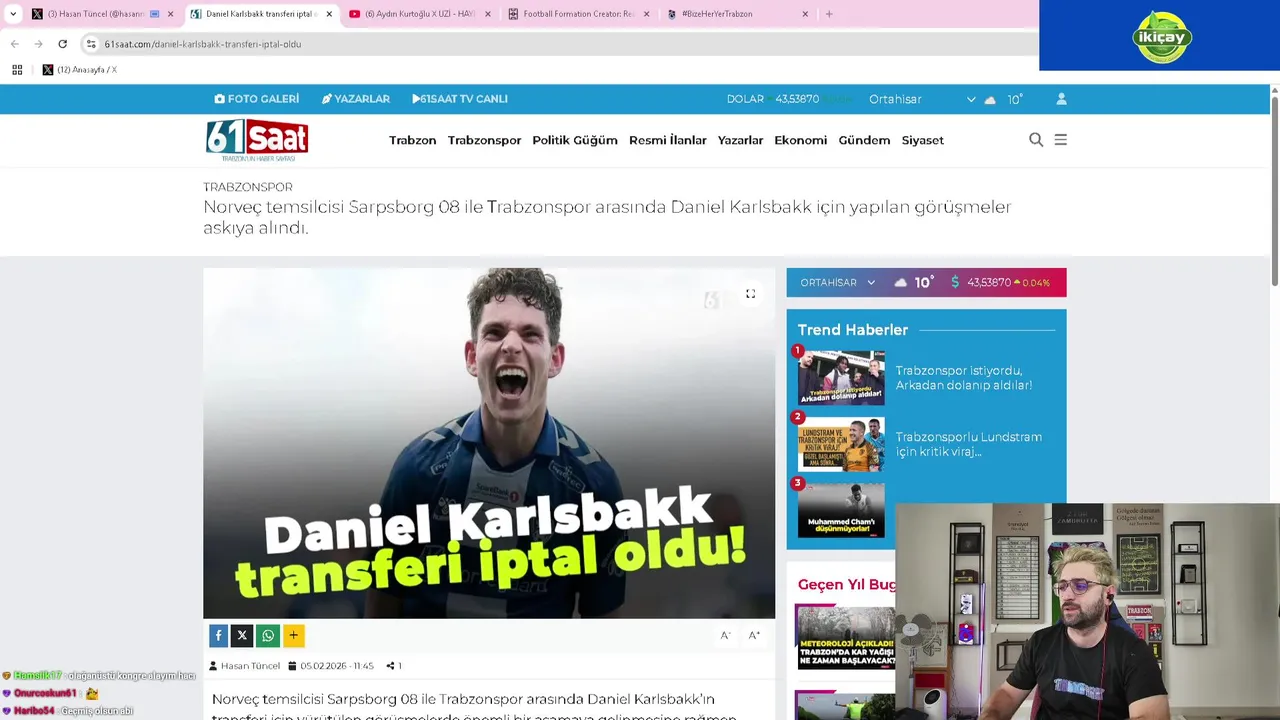Open browser apps grid in bookmarks bar

17,70
